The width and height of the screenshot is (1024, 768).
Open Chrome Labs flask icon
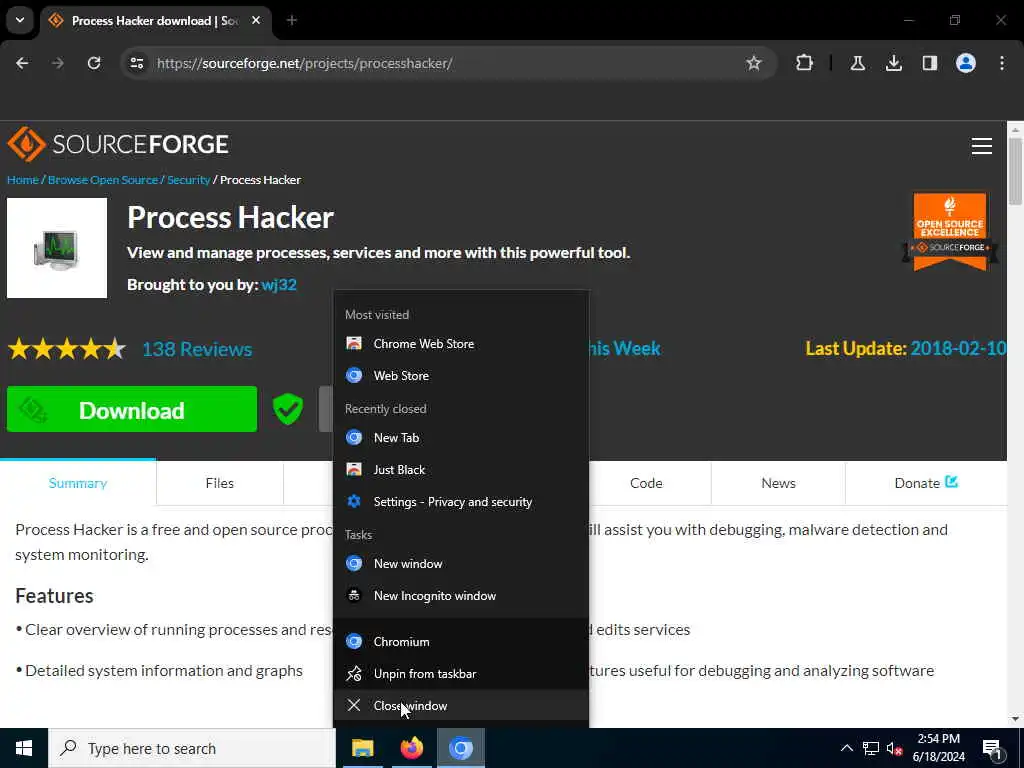click(x=857, y=63)
